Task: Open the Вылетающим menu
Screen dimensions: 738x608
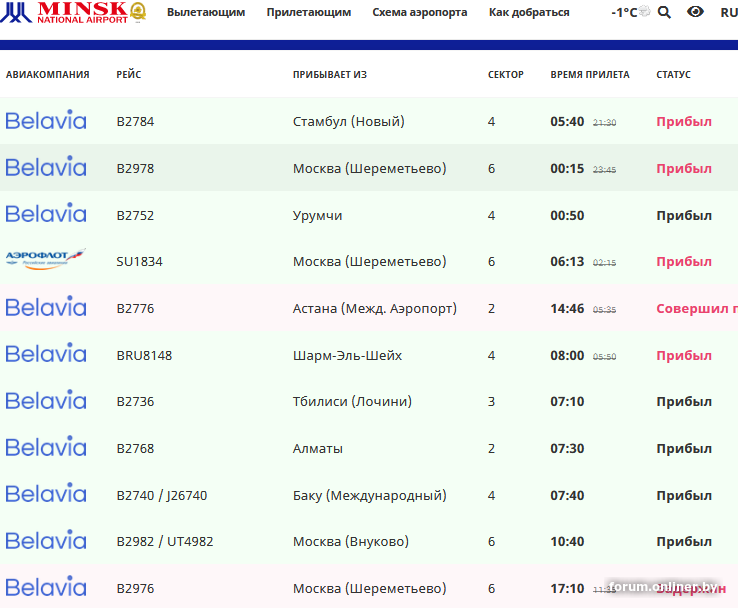Action: tap(206, 12)
